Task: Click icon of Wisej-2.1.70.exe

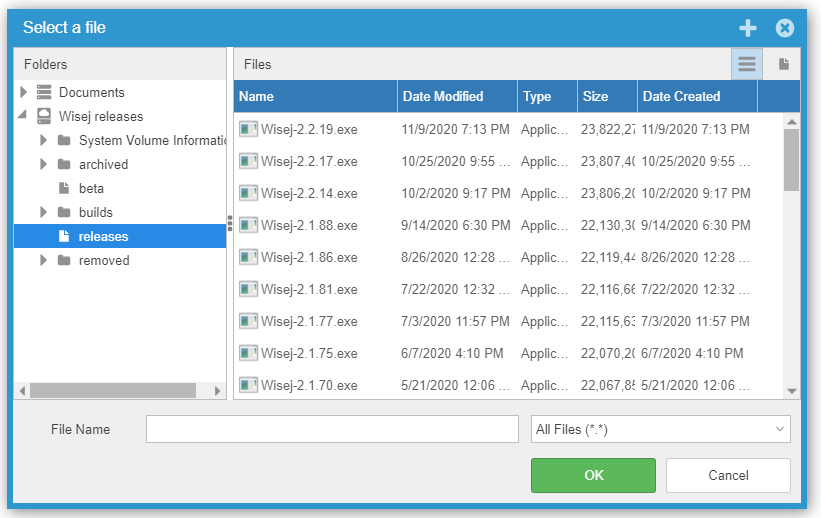Action: point(248,385)
